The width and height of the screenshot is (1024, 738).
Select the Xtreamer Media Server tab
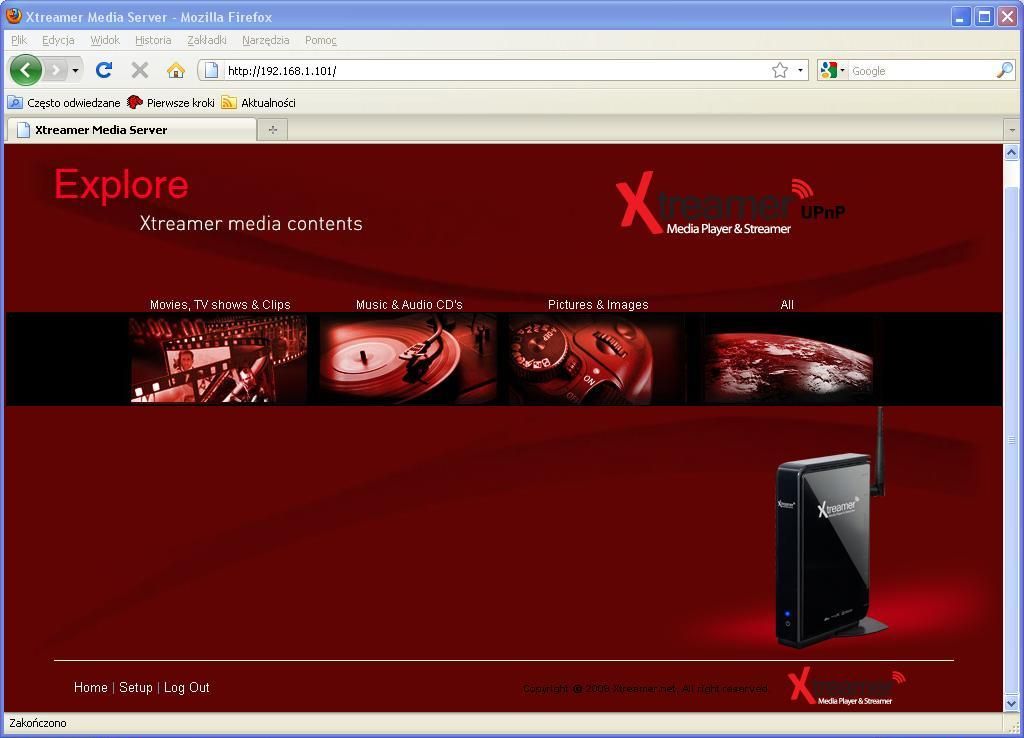[x=131, y=129]
